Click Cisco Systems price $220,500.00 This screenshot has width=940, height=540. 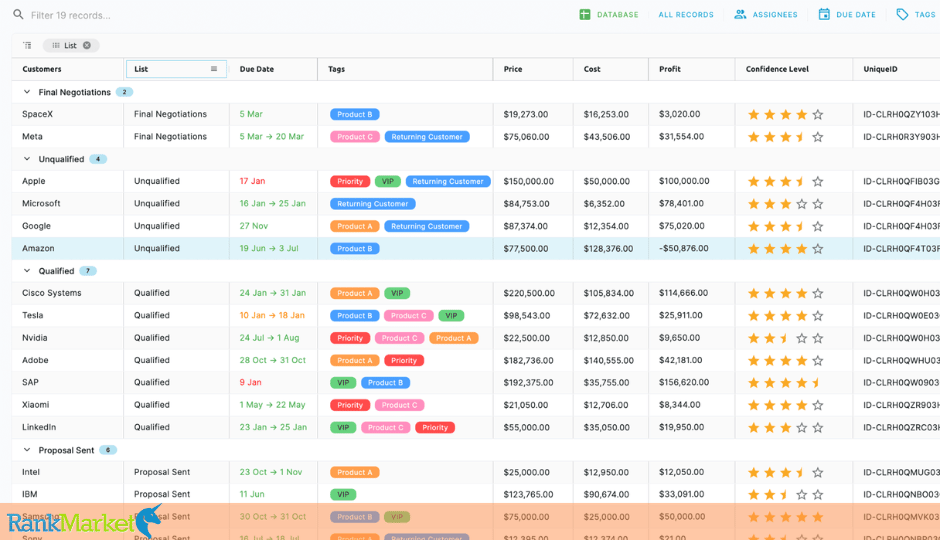tap(529, 293)
